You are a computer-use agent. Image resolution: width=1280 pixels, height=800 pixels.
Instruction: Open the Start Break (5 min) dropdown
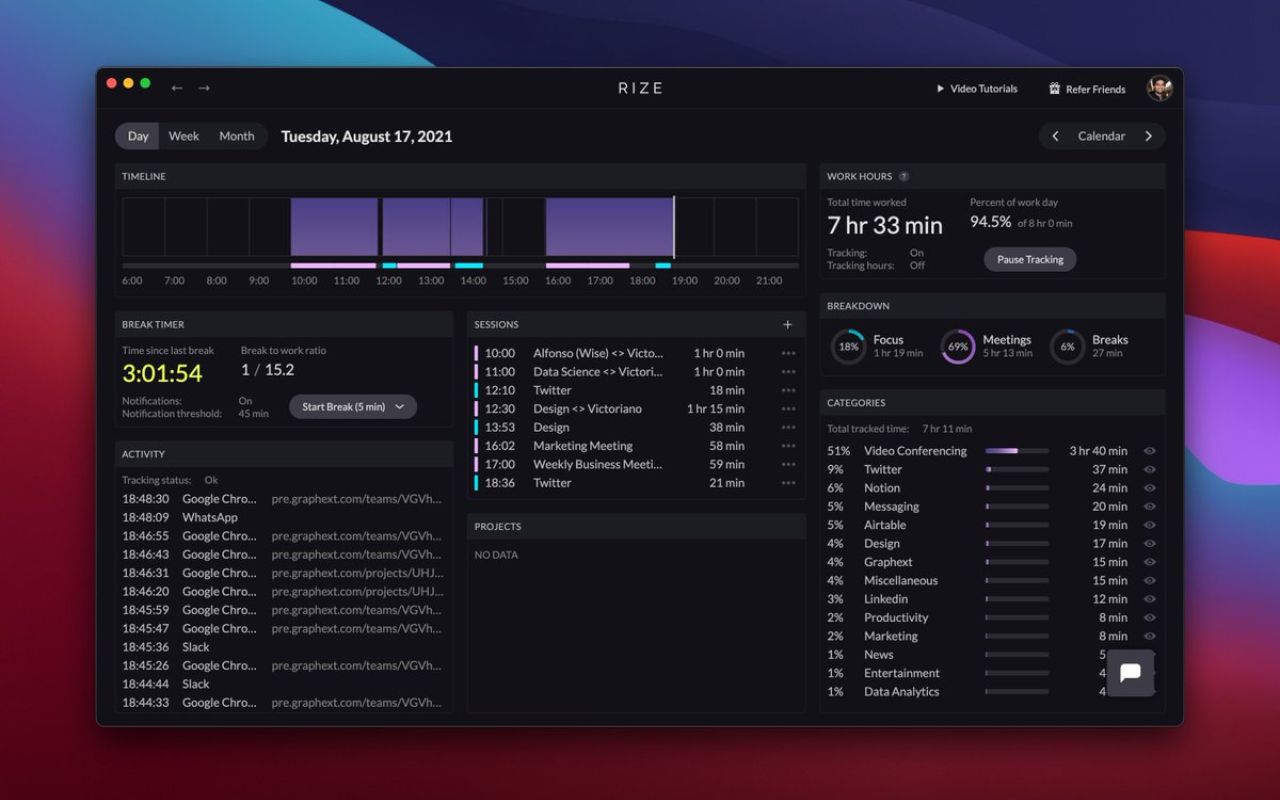tap(353, 407)
